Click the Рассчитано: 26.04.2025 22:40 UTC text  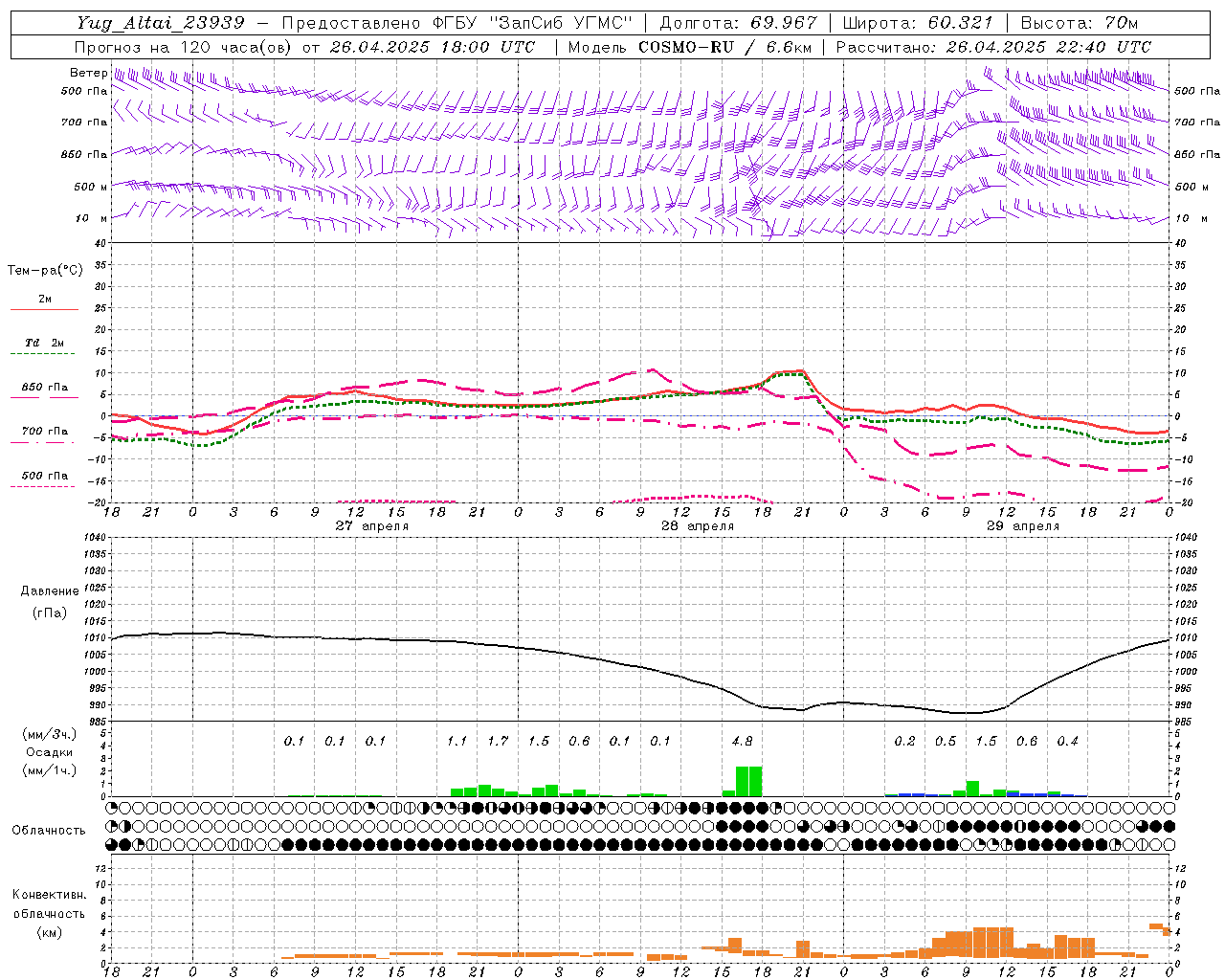pos(993,47)
